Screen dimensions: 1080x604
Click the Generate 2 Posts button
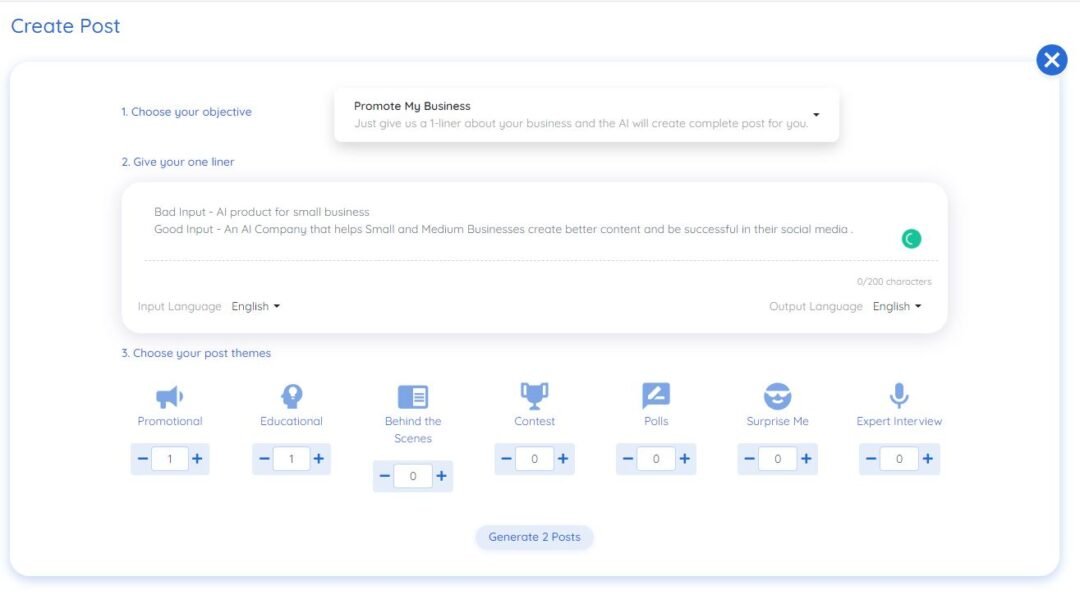coord(536,536)
